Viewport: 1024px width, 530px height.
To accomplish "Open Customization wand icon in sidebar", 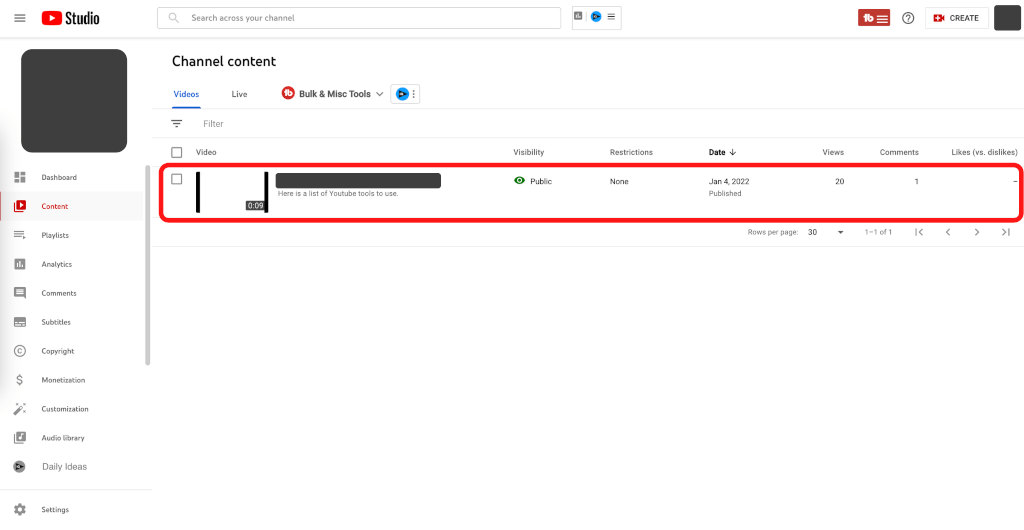I will click(x=20, y=409).
